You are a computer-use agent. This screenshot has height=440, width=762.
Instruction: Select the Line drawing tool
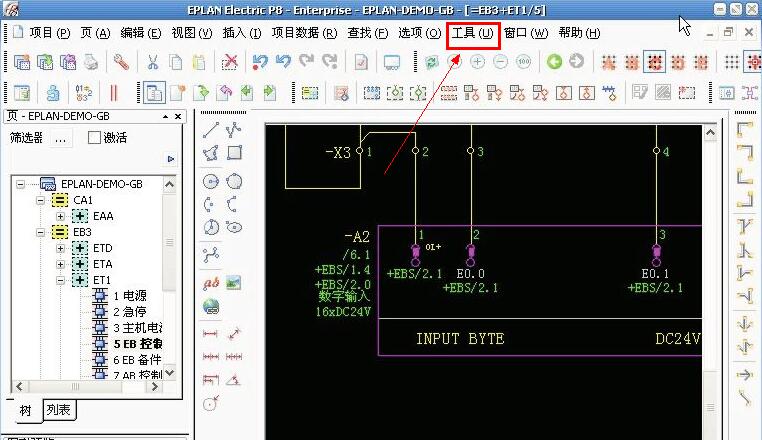click(x=210, y=130)
